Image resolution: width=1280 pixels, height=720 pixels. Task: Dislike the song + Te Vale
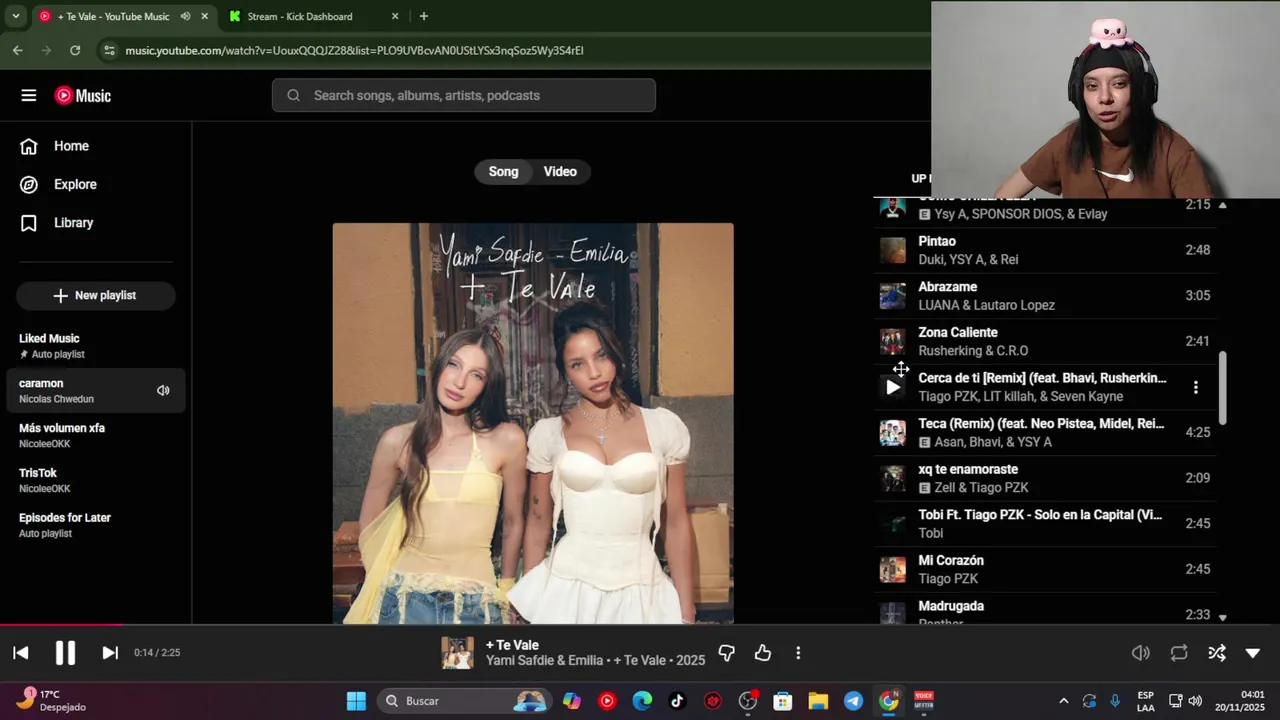point(727,653)
